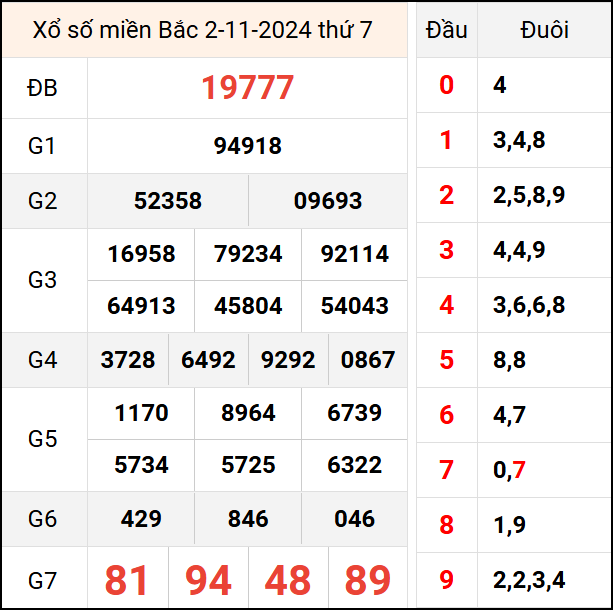Click the tail values '4,4,9'

coord(519,250)
